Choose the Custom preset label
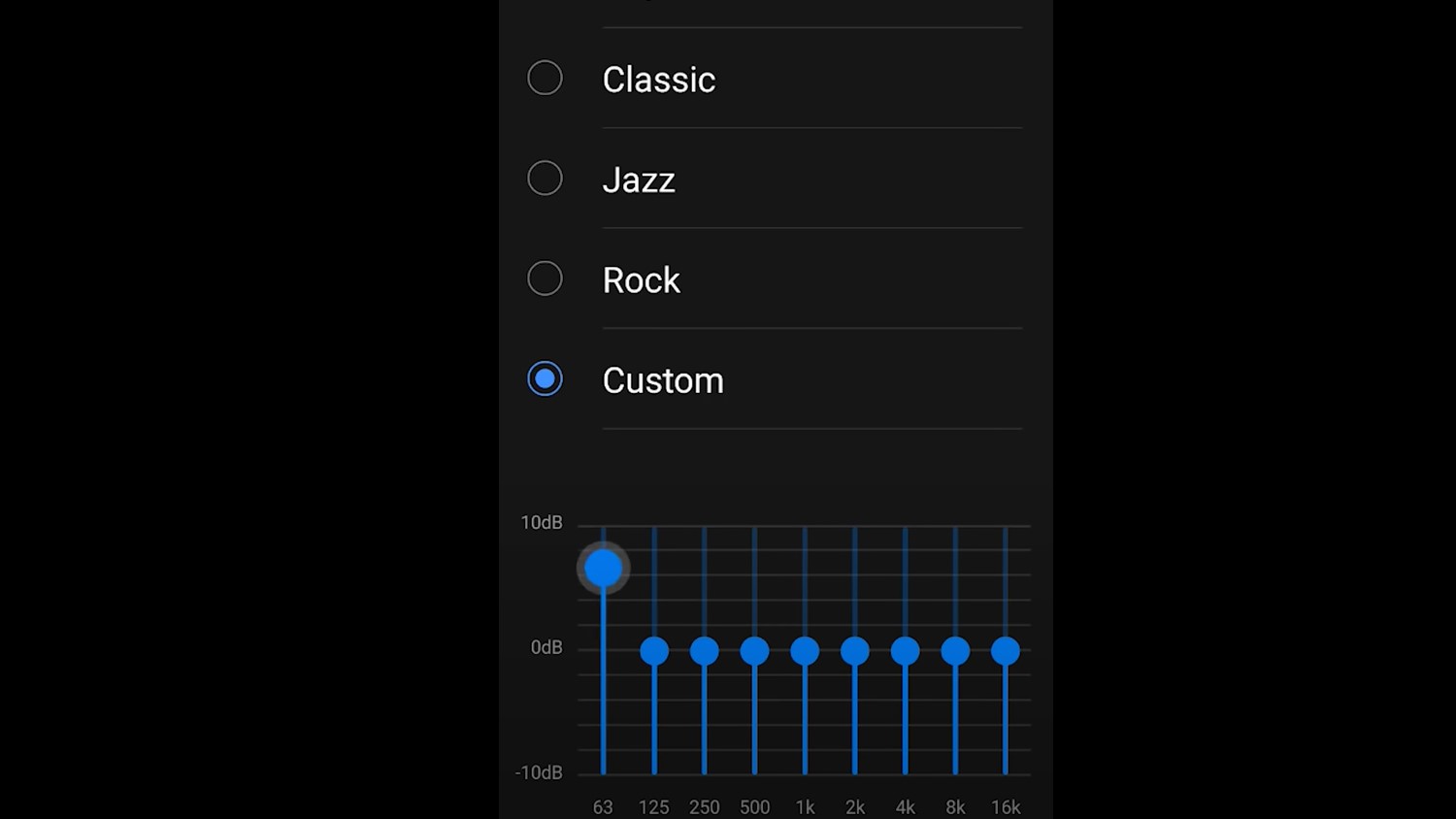 click(x=663, y=380)
